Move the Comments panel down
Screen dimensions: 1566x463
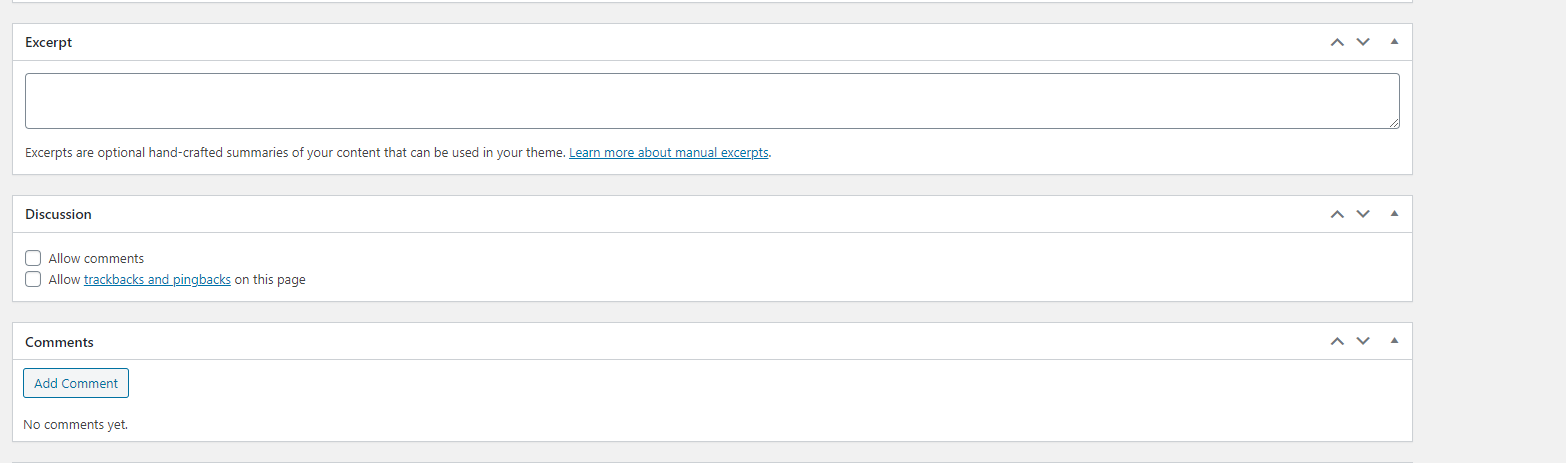click(1362, 341)
